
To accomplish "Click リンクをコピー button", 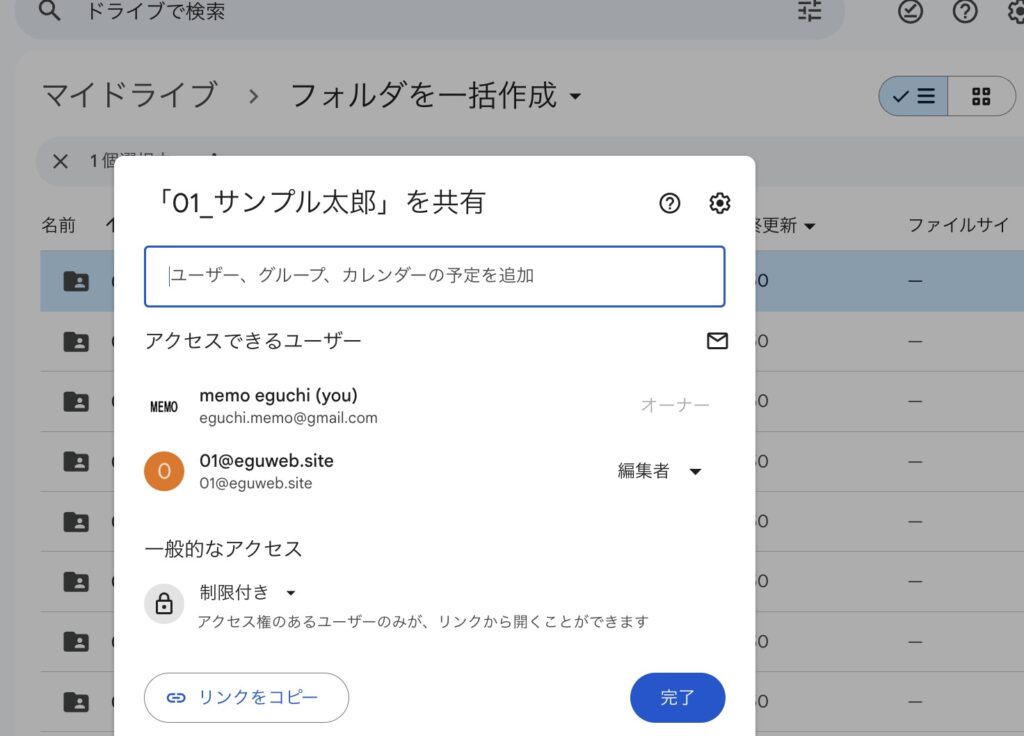I will 246,697.
